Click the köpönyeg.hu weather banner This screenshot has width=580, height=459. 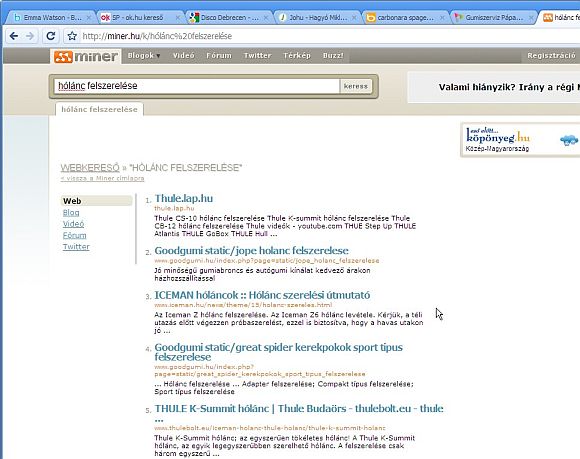(x=520, y=140)
